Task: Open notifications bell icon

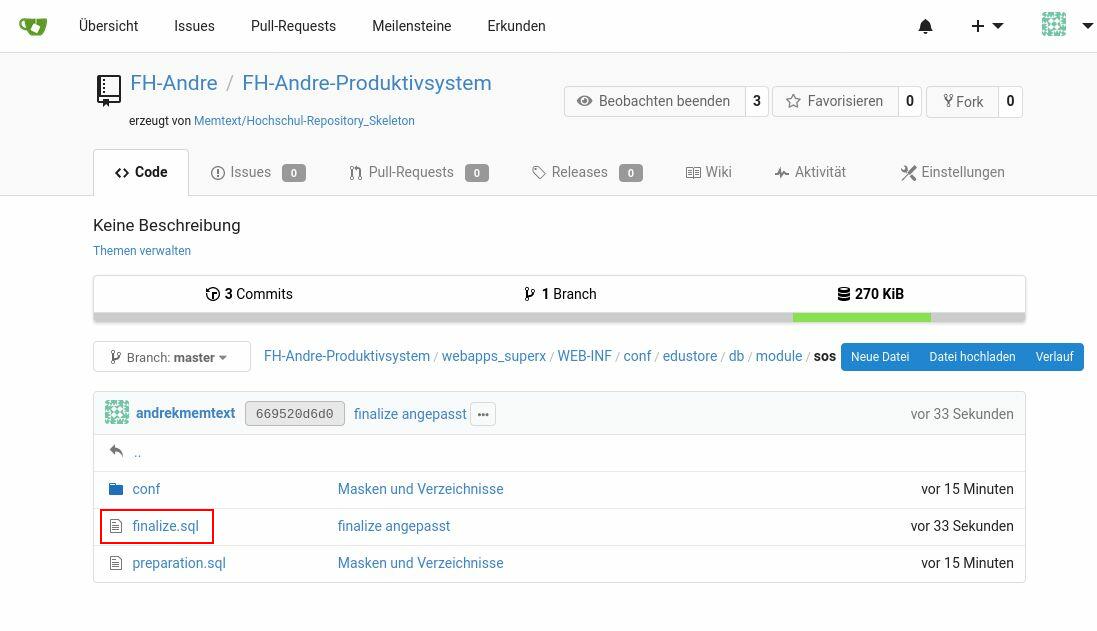Action: (925, 26)
